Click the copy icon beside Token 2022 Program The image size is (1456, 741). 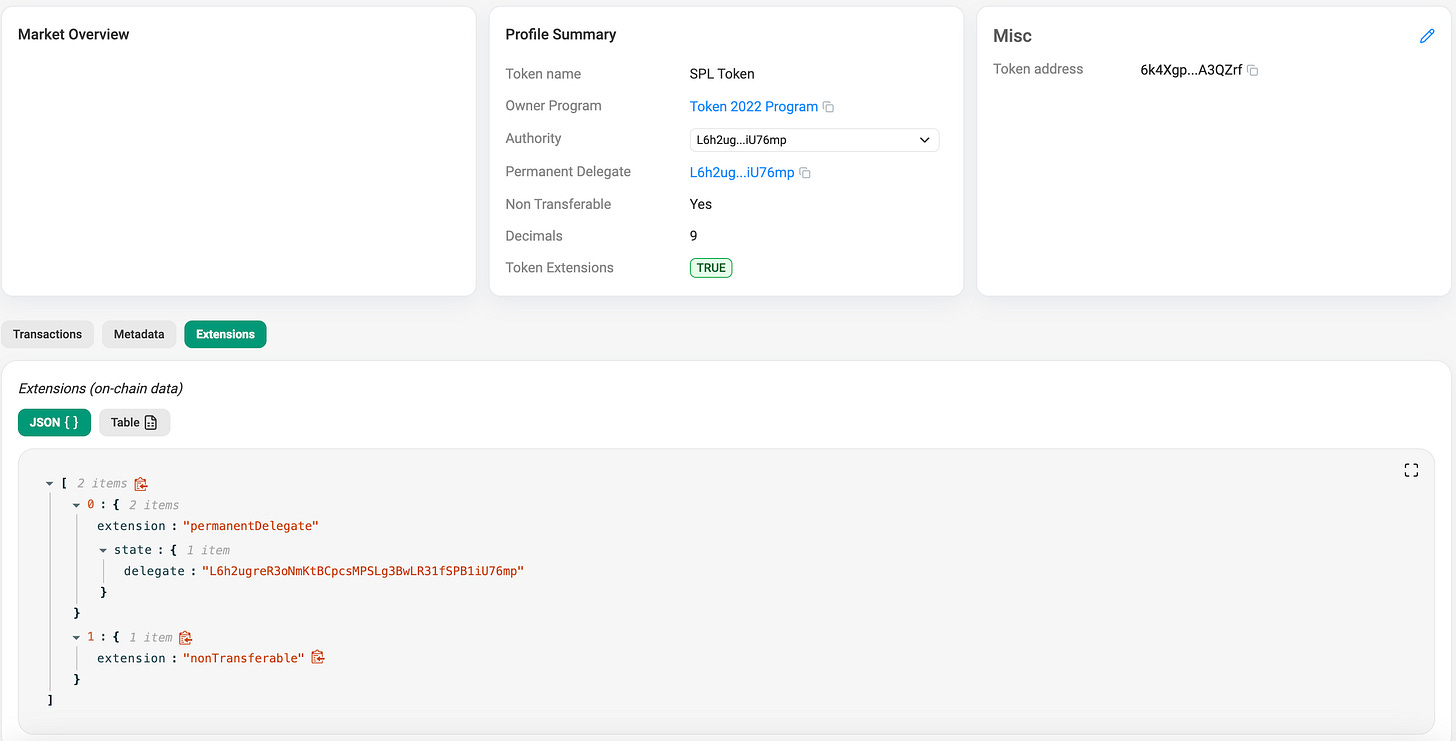tap(830, 106)
